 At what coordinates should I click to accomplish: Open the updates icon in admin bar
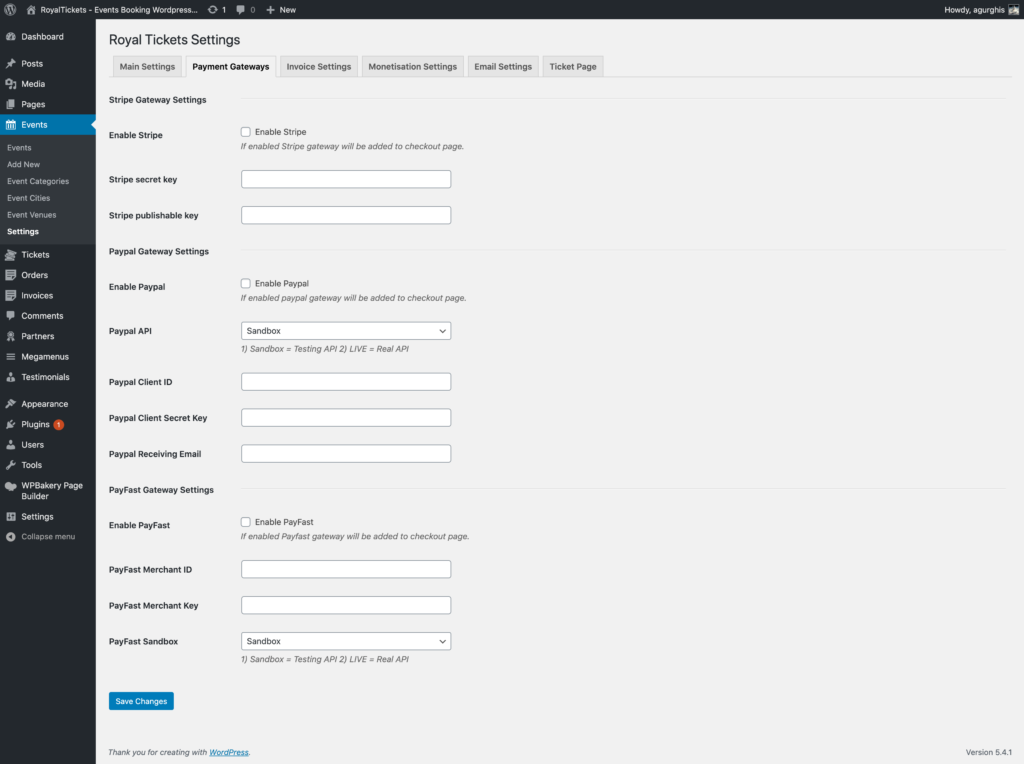point(212,10)
